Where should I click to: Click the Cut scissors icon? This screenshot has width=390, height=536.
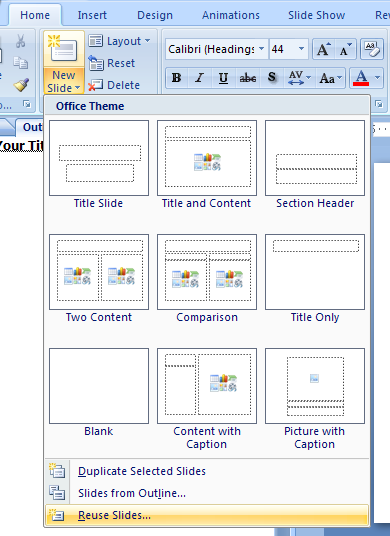(x=21, y=41)
